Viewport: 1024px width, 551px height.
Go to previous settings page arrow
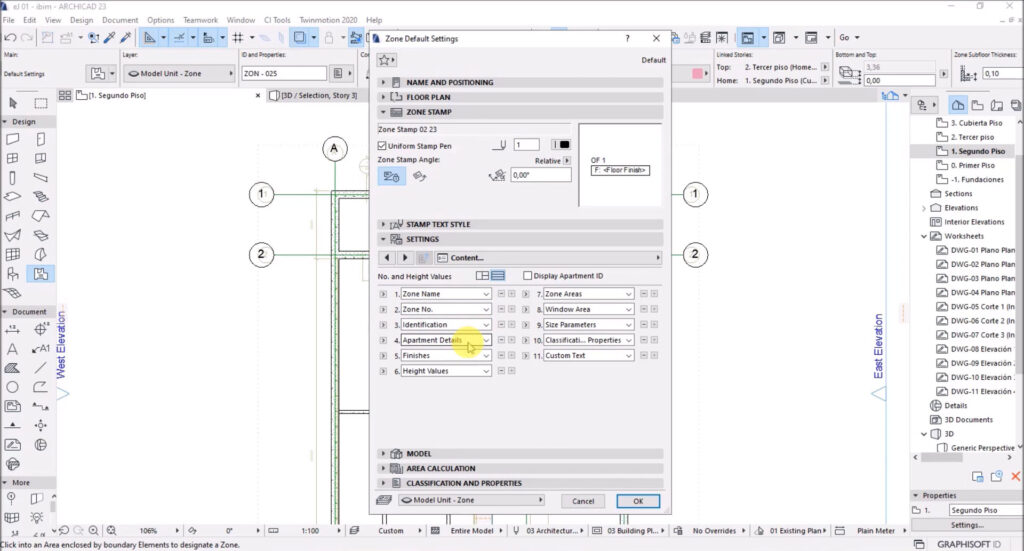tap(388, 258)
